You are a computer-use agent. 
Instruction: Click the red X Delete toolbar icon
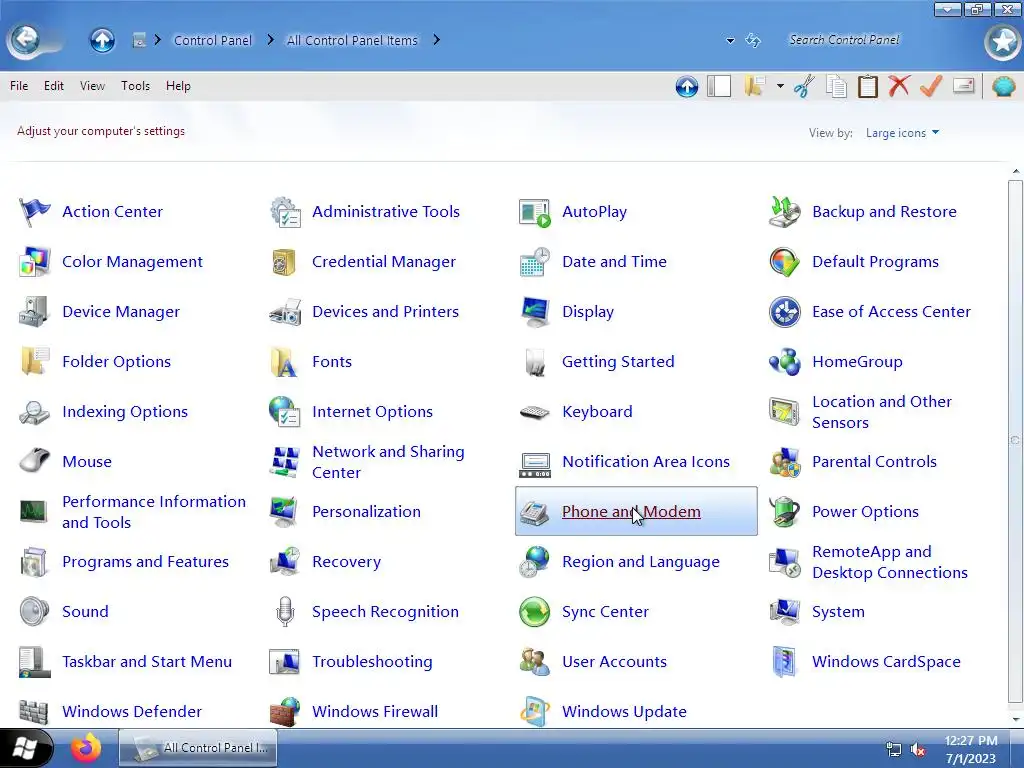[x=899, y=86]
